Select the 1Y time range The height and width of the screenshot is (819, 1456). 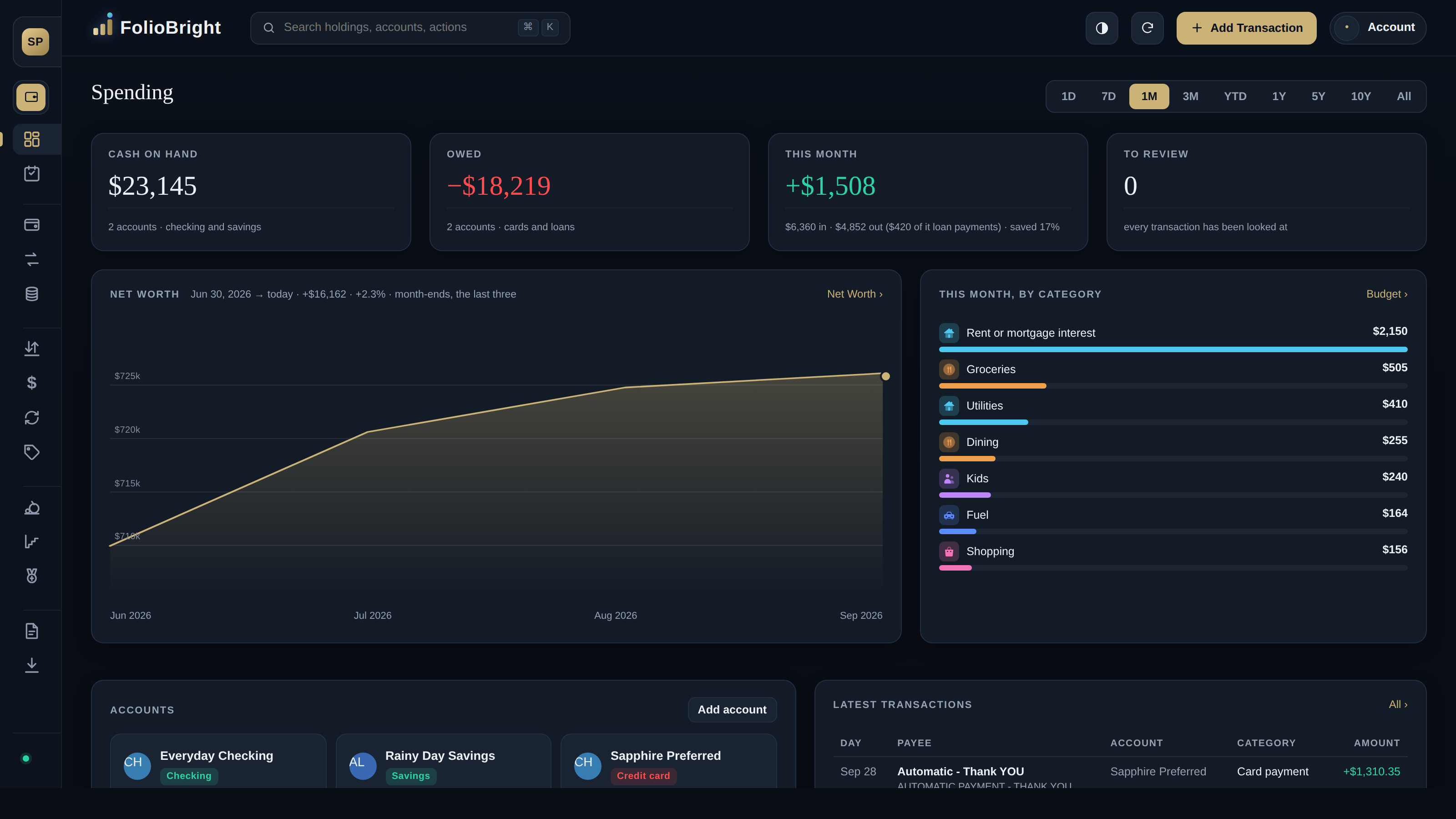pyautogui.click(x=1279, y=96)
